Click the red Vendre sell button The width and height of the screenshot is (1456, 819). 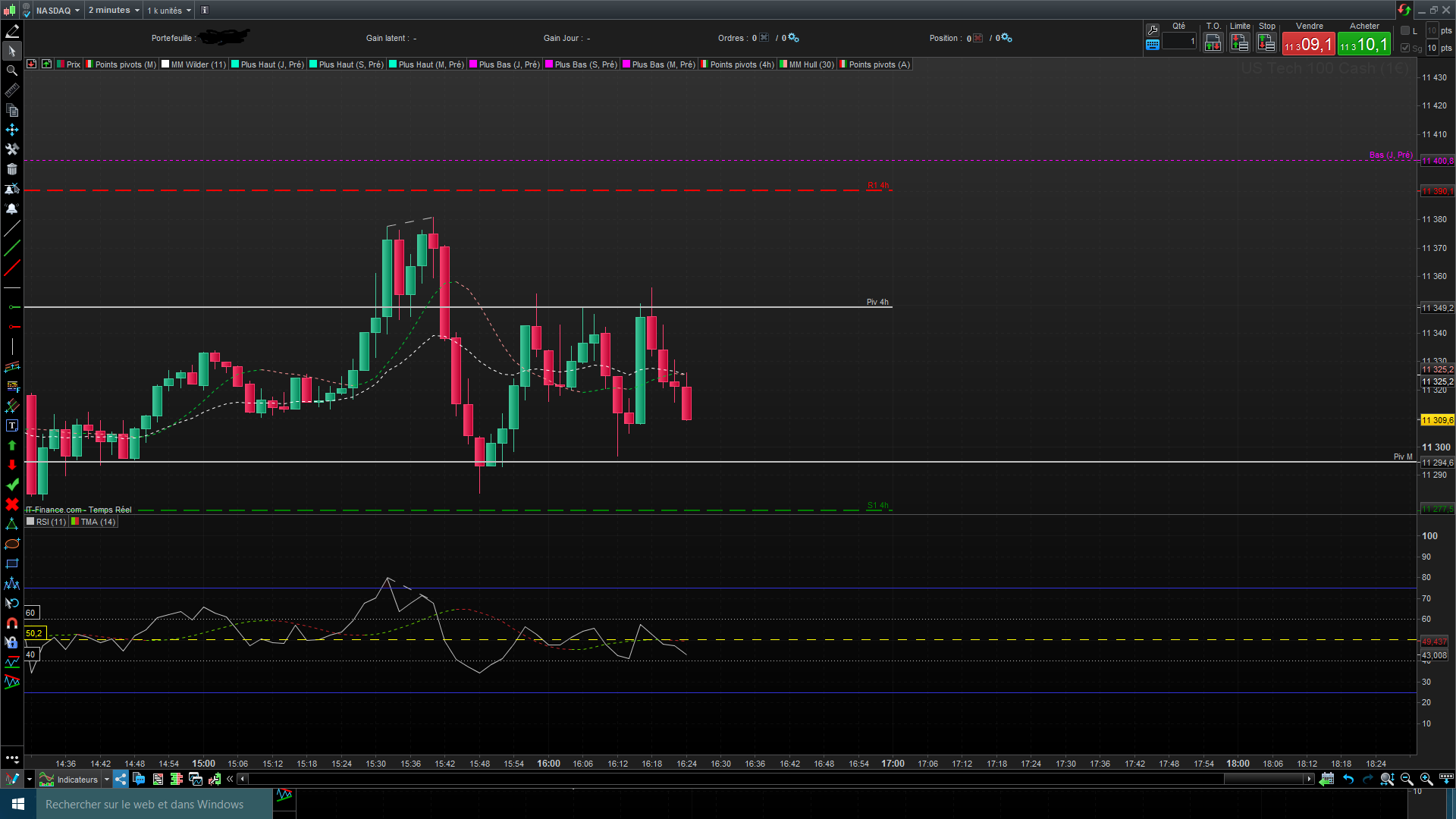coord(1309,44)
